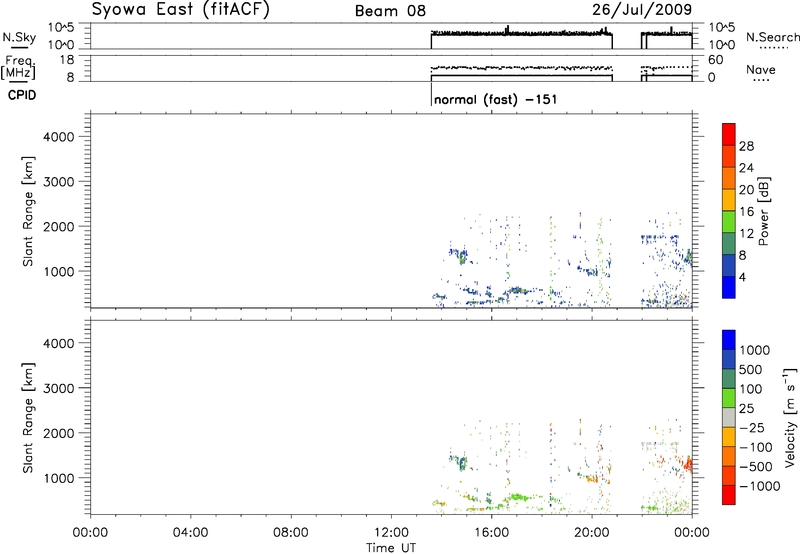
Task: Click the '18' frequency axis tick
Action: (x=67, y=60)
